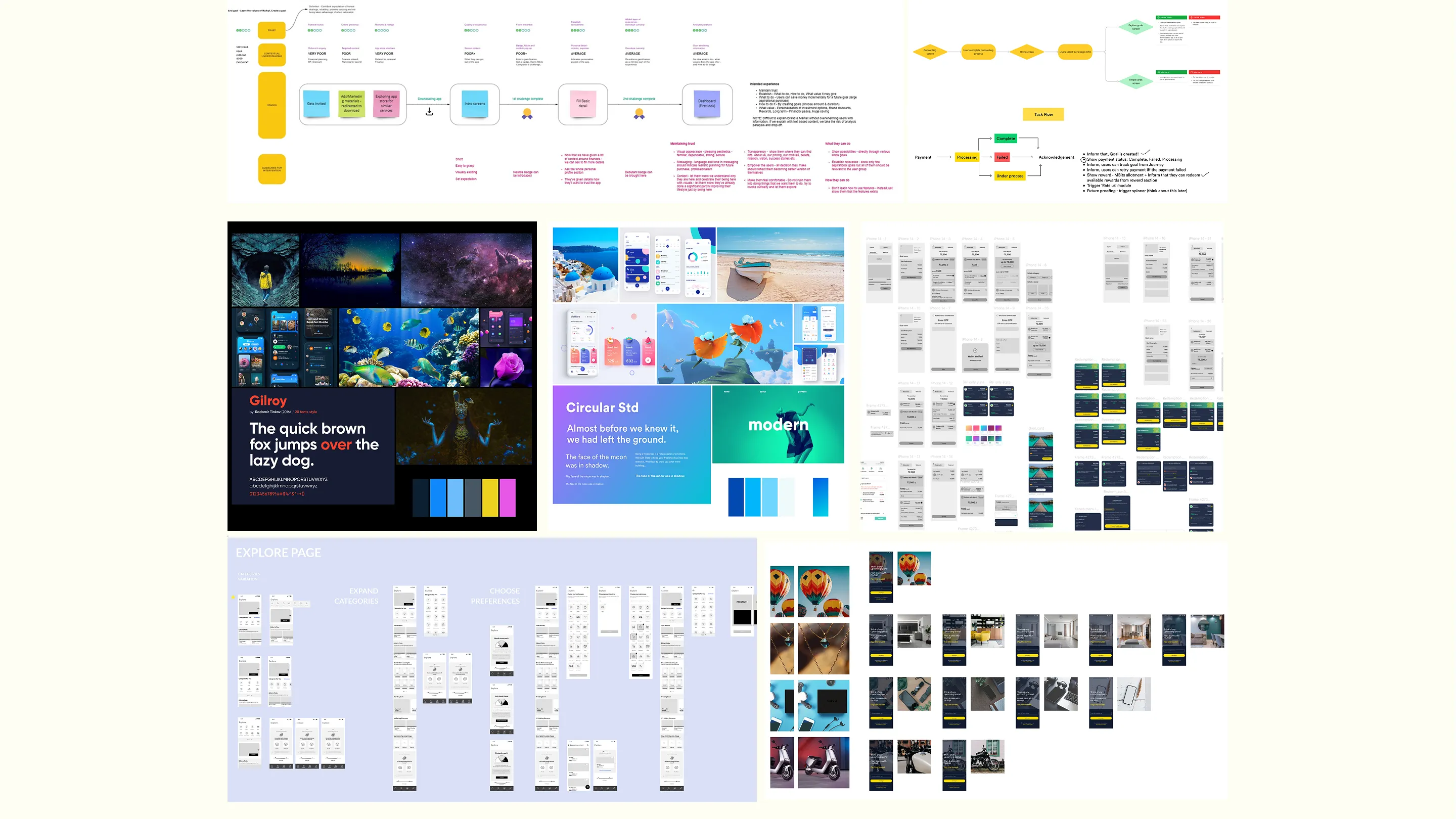This screenshot has width=1456, height=819.
Task: Select the pink Exploring app store sticky note
Action: [x=386, y=104]
